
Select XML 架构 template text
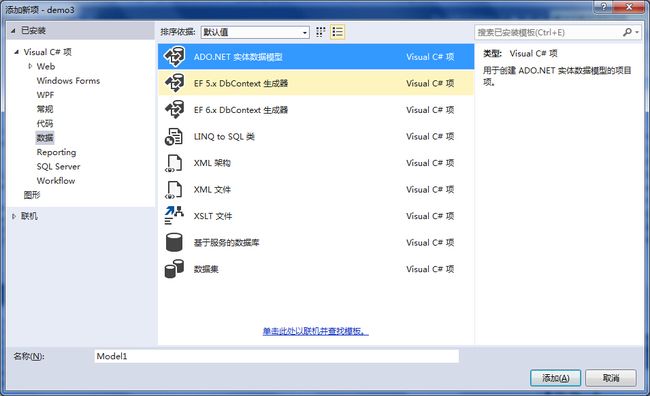coord(212,163)
